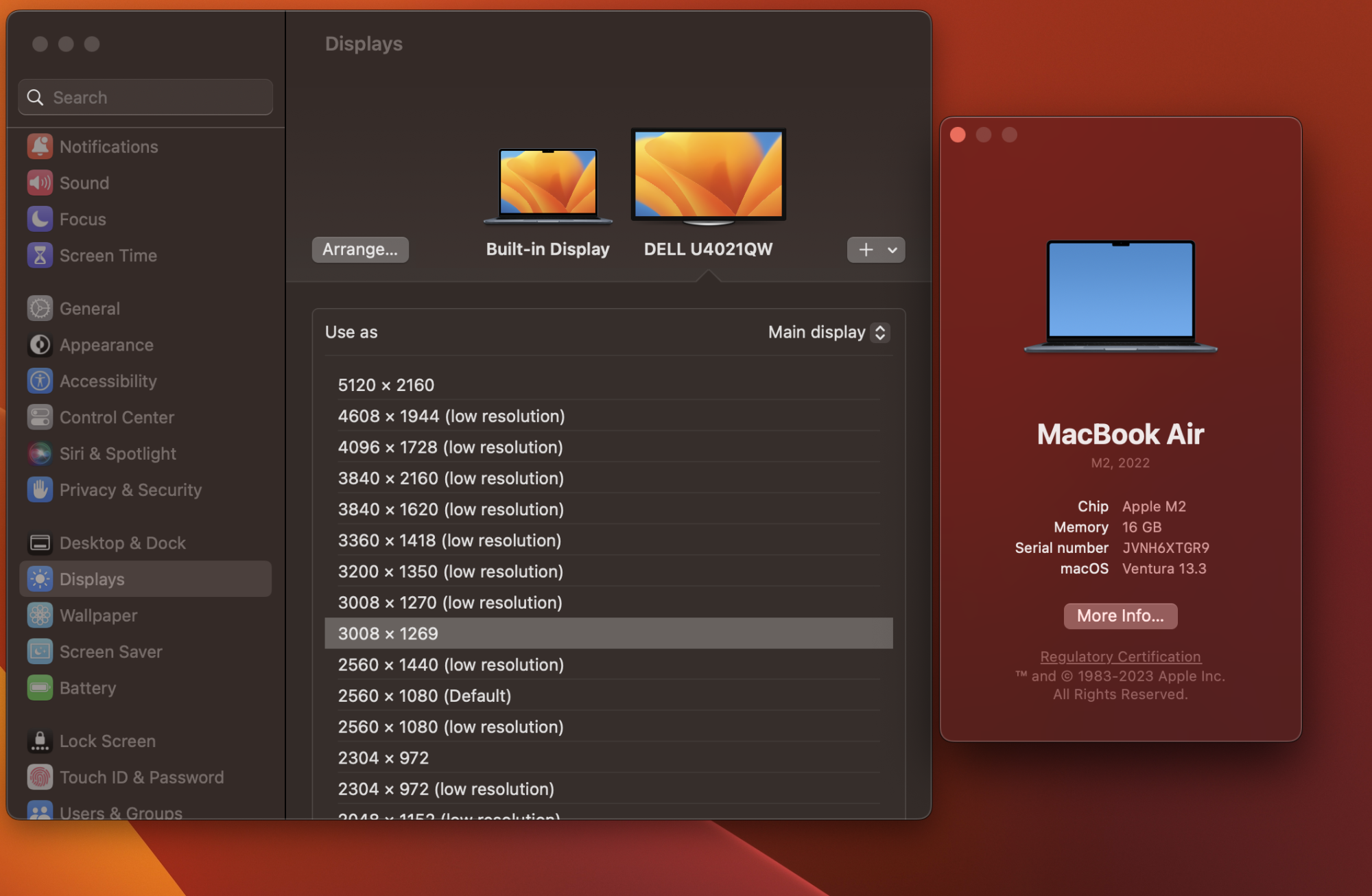Screen dimensions: 1372x896
Task: Click the Privacy & Security hand icon
Action: [40, 490]
